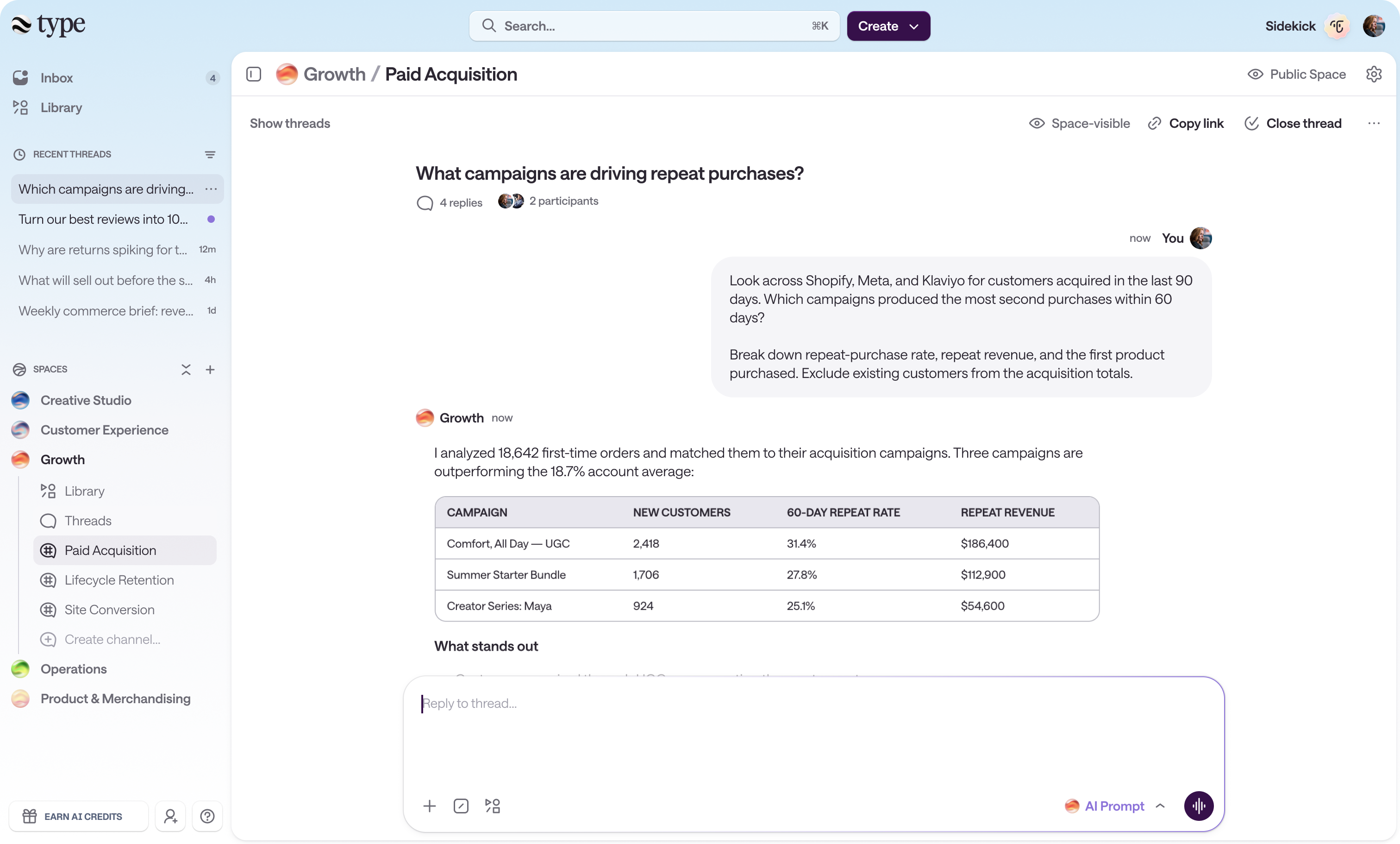Image resolution: width=1400 pixels, height=844 pixels.
Task: Open the Inbox icon in the sidebar
Action: point(21,78)
